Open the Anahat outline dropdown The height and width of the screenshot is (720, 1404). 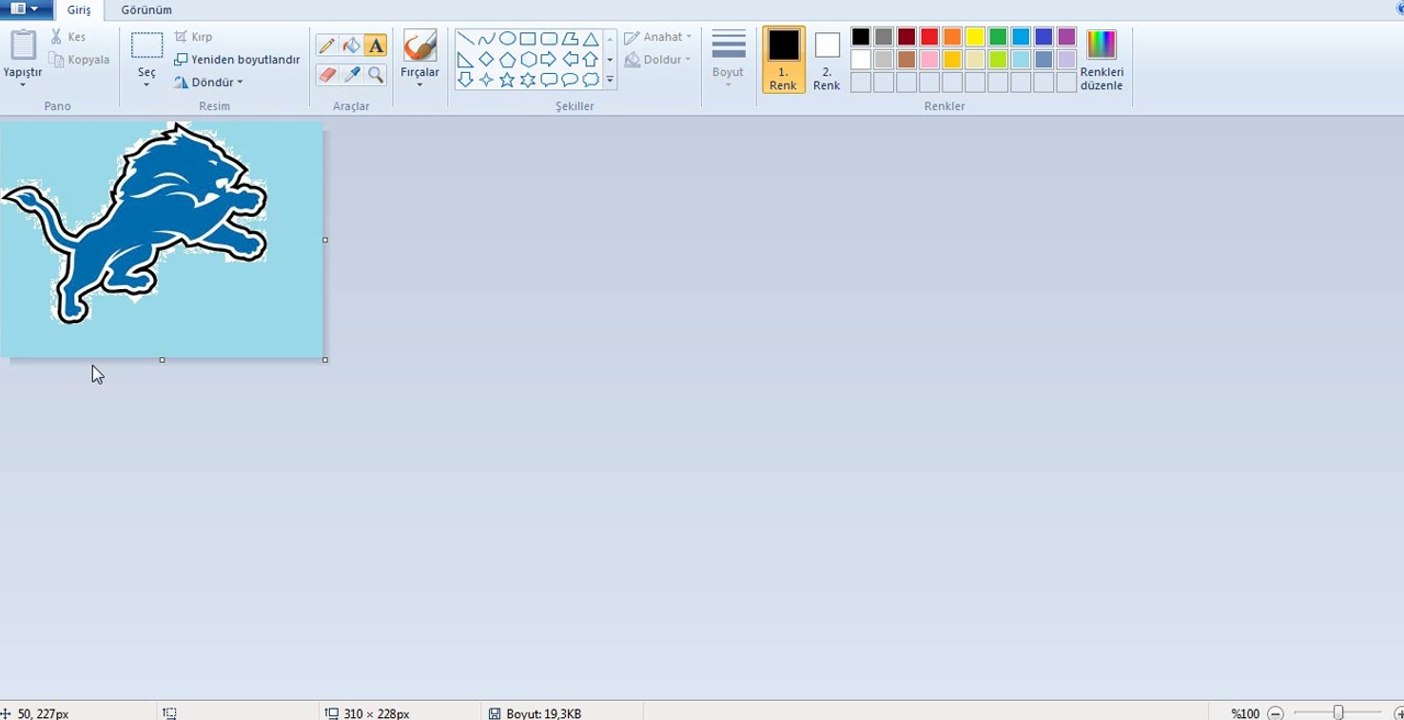tap(658, 37)
